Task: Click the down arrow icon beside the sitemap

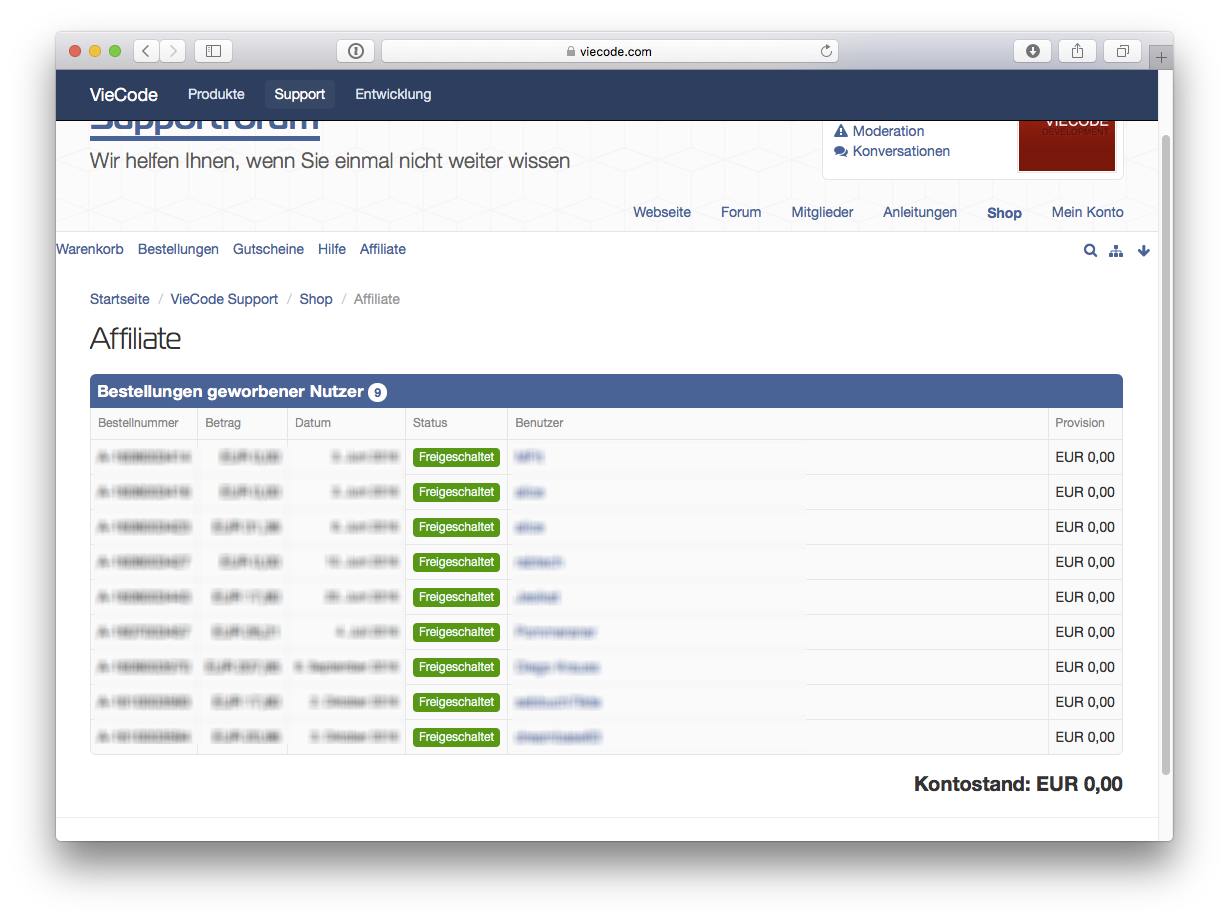Action: pos(1144,251)
